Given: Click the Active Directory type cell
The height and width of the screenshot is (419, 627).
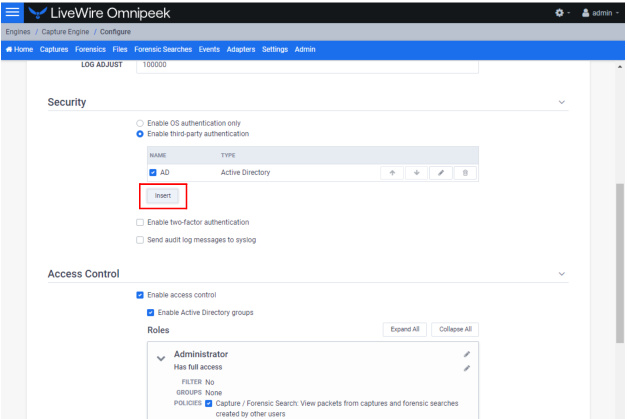Looking at the screenshot, I should [246, 172].
